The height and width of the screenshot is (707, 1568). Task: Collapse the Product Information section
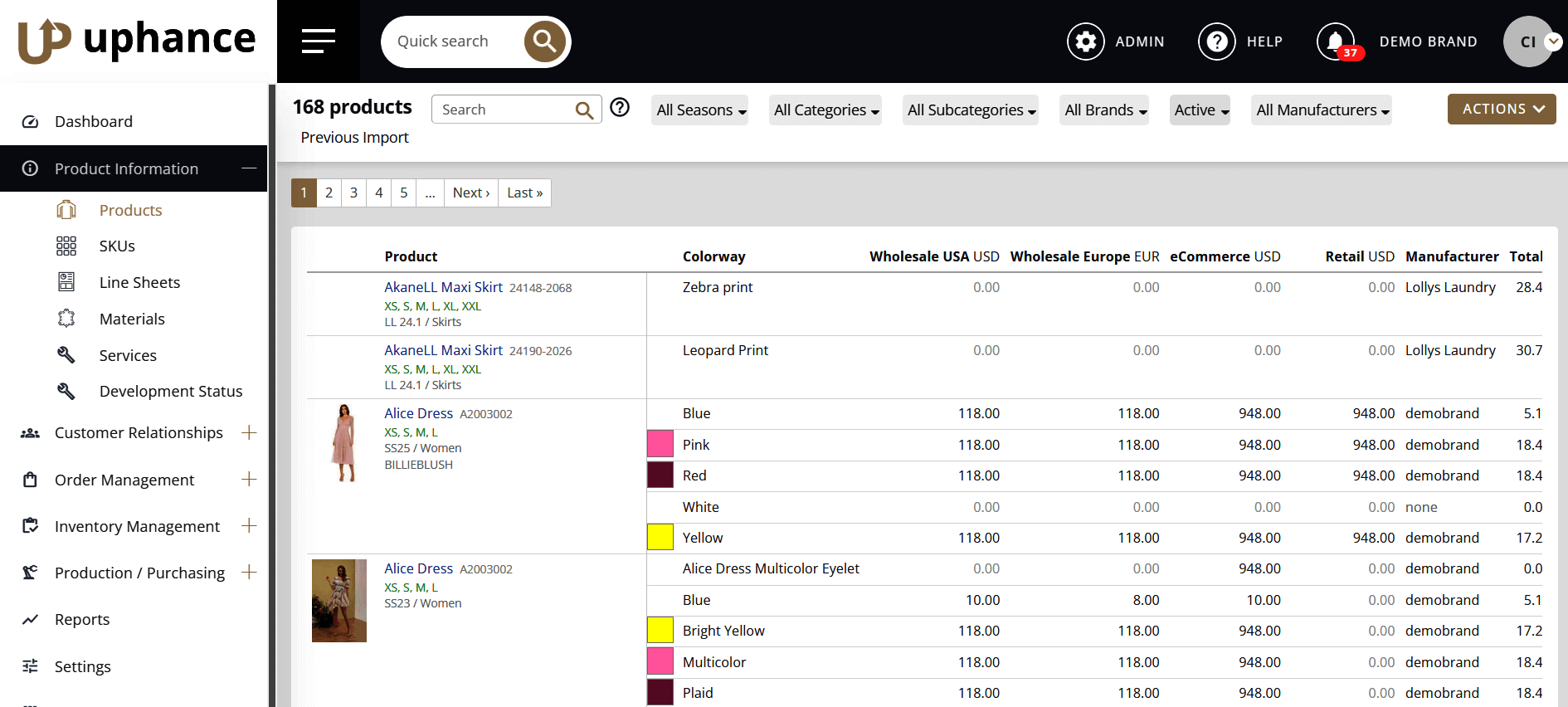click(248, 168)
